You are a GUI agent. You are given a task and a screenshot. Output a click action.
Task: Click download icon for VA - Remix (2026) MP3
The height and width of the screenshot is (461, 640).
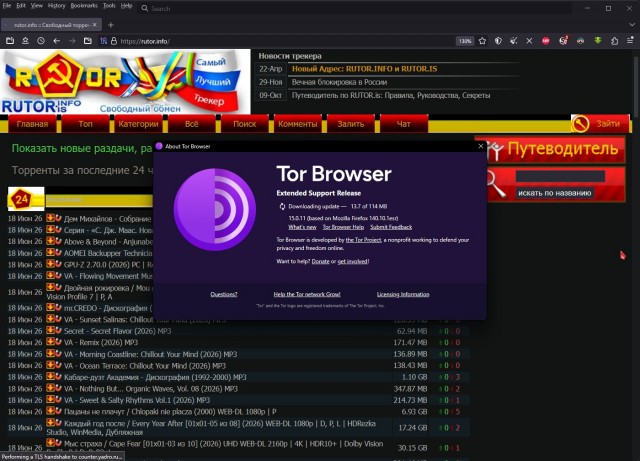click(x=50, y=341)
